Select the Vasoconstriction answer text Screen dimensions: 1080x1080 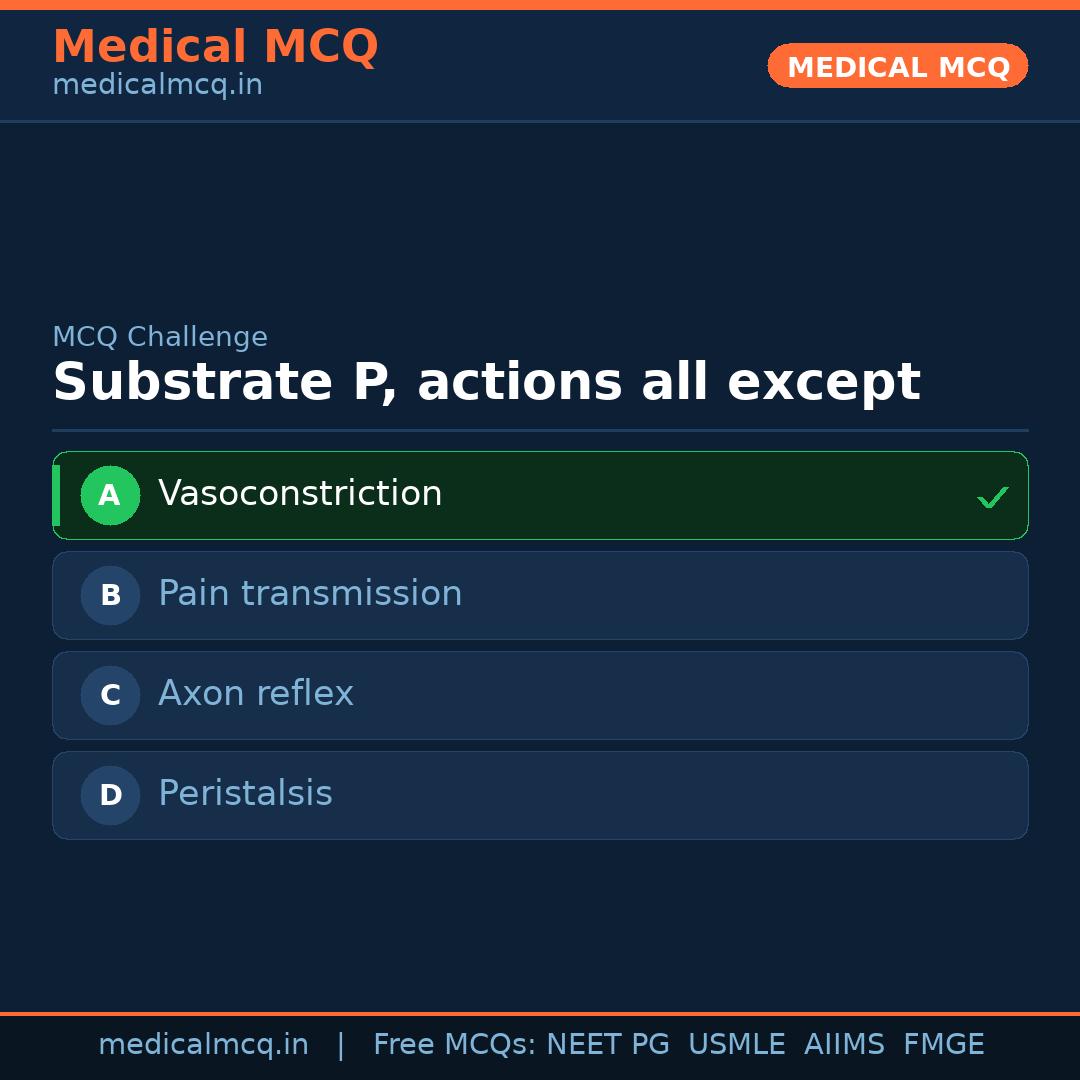[300, 494]
